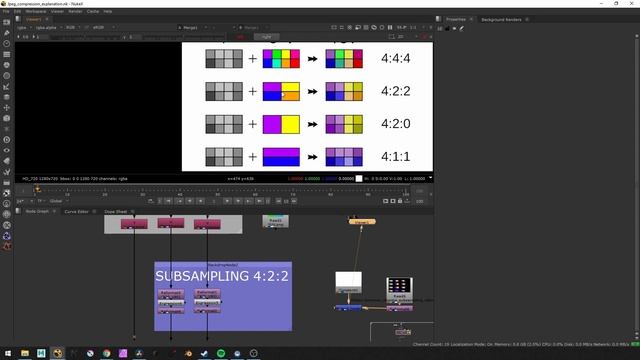Open the Filter nodes toolbar menu

7,76
